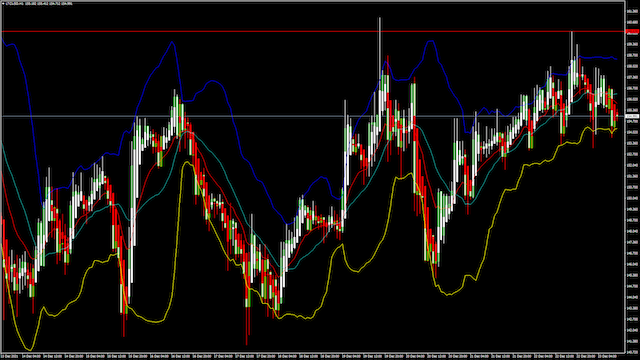Click the yellow band's lowest dip at far left
Screen dimensions: 640x360
click(x=29, y=350)
